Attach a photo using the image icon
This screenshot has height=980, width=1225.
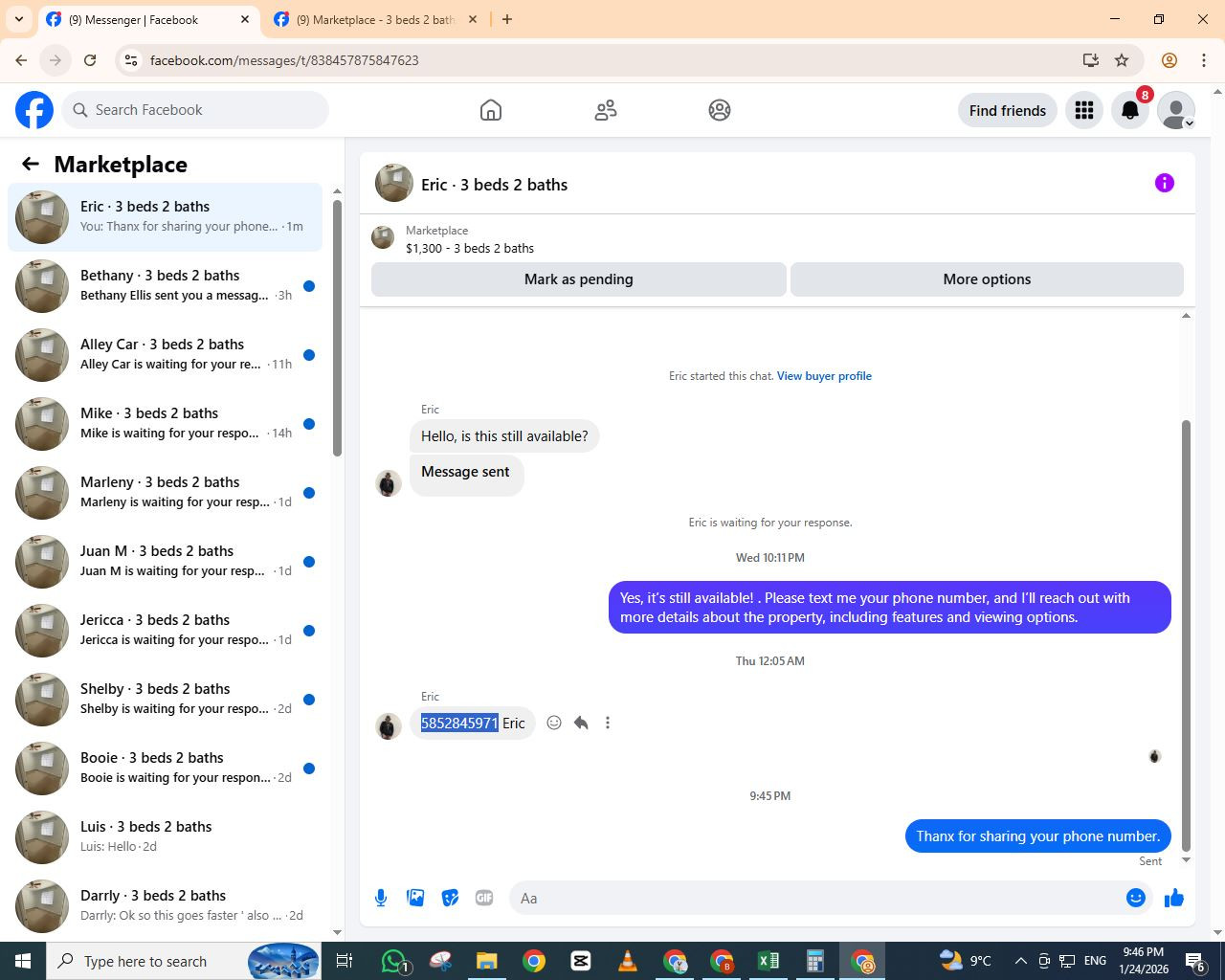(415, 898)
